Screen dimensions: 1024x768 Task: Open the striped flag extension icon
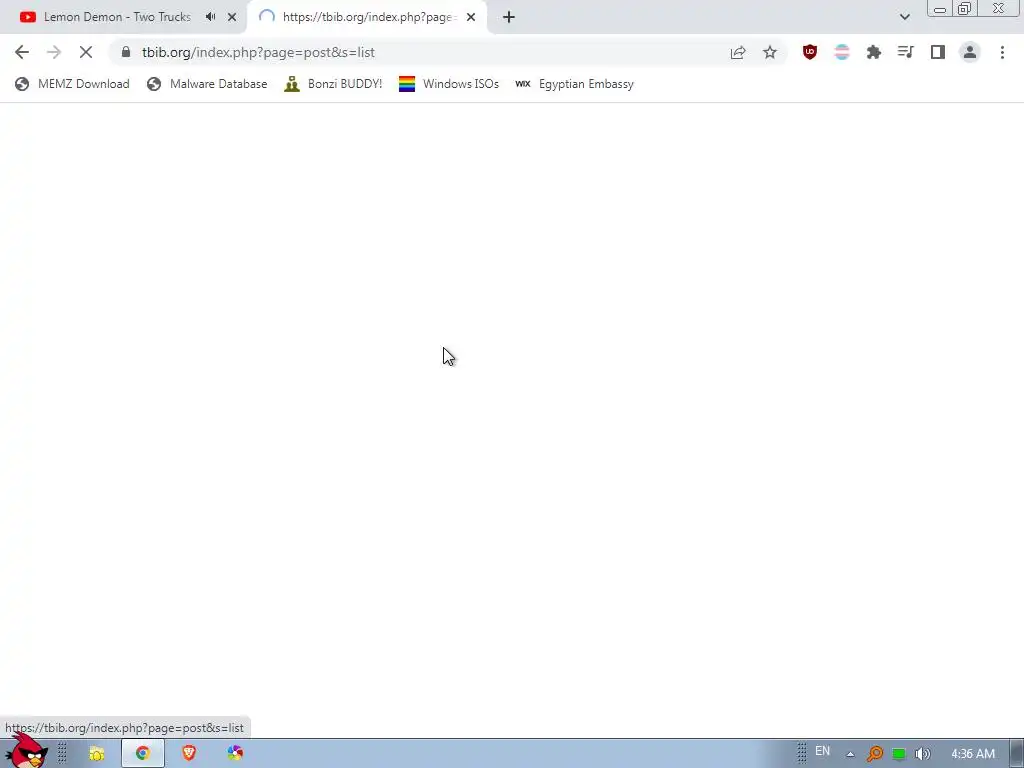[x=842, y=52]
